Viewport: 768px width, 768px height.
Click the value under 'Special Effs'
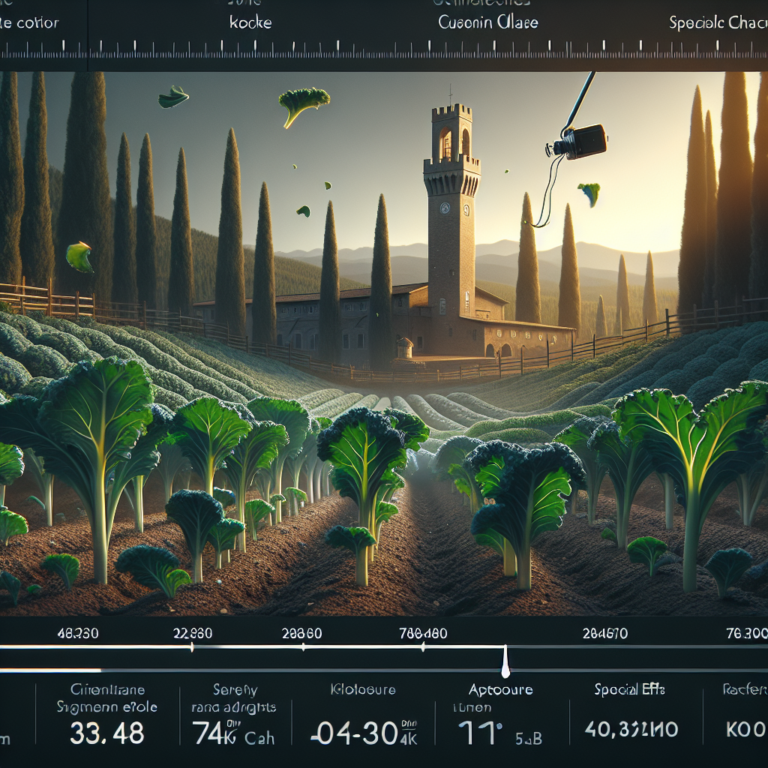[x=631, y=730]
